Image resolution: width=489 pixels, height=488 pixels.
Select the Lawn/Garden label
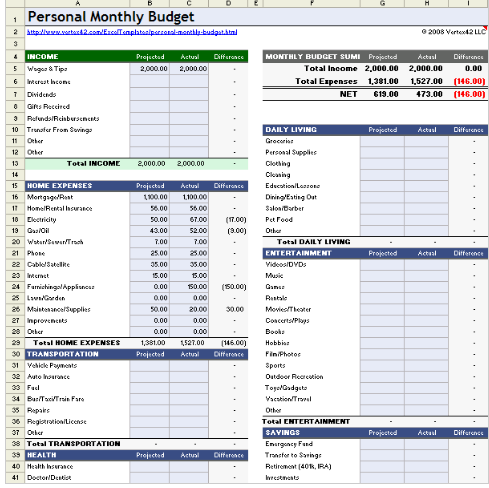tap(46, 298)
